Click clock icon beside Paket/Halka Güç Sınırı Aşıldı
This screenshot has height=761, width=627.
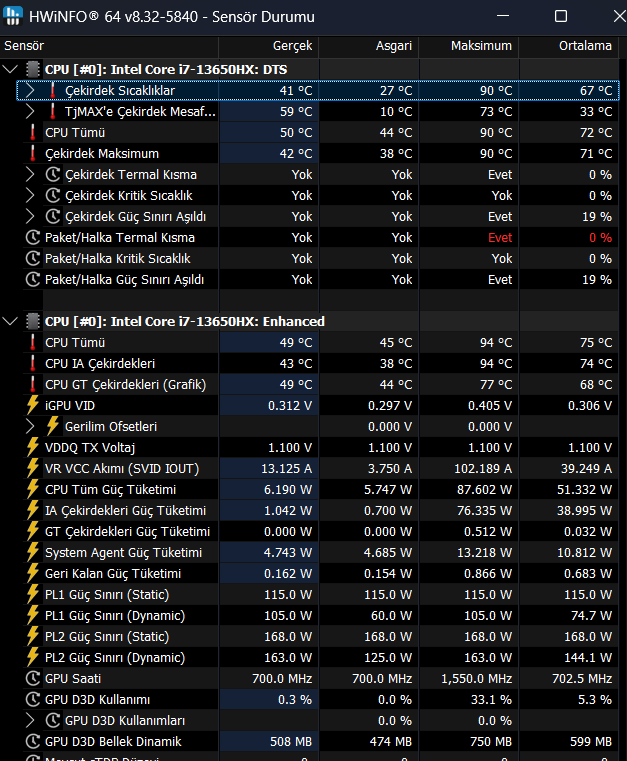coord(33,279)
